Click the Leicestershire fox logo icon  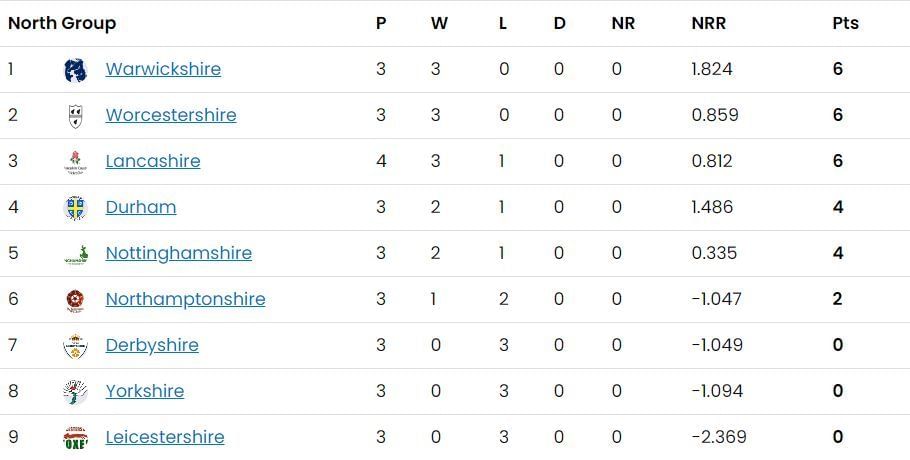75,438
